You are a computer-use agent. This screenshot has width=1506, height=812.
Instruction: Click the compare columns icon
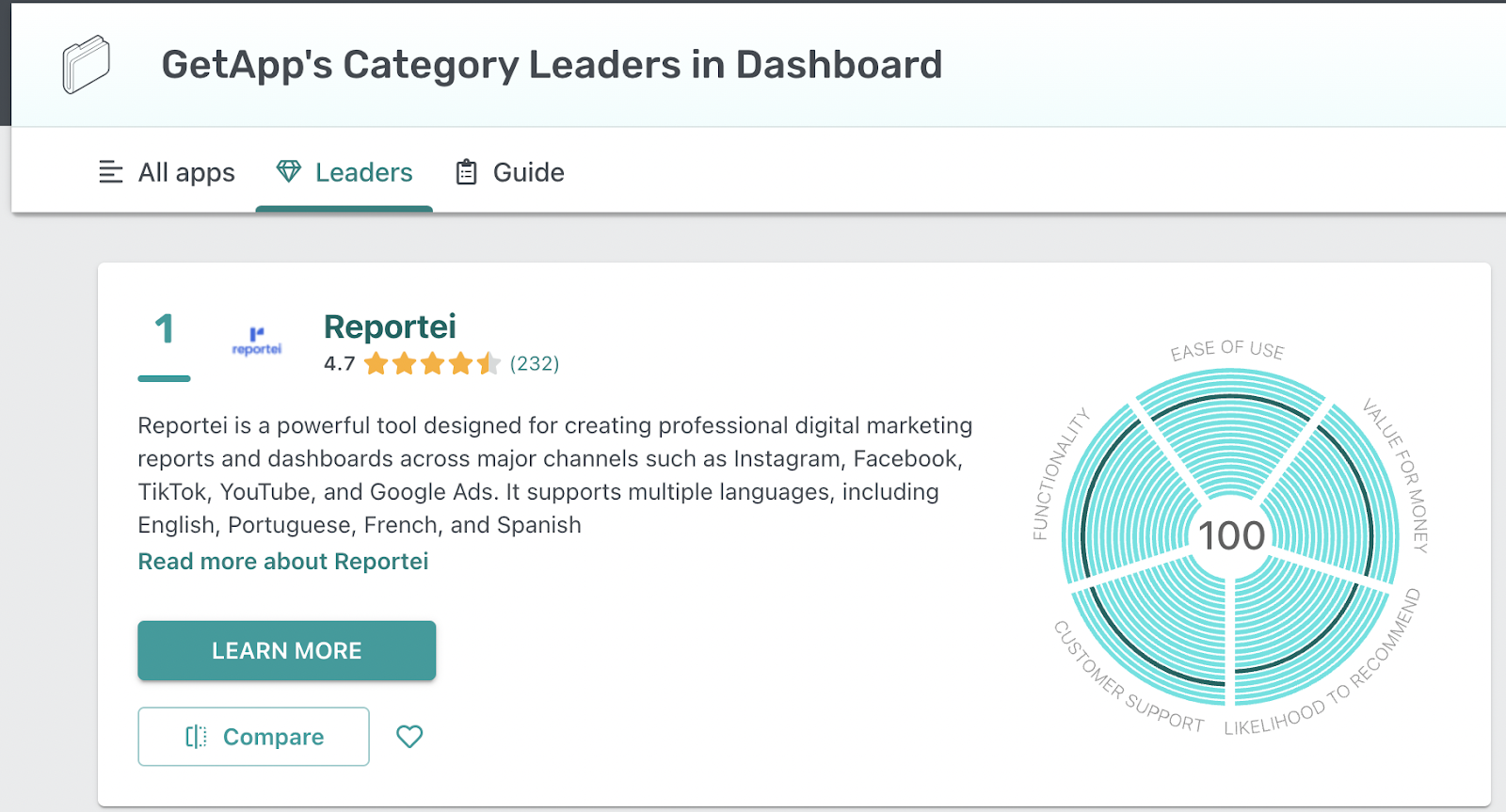click(x=196, y=737)
